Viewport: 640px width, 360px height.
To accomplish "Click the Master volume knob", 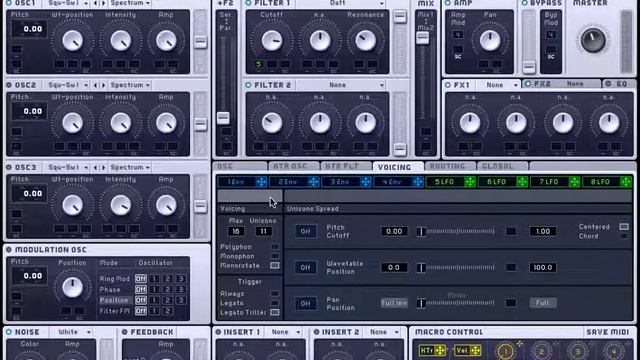I will pos(593,40).
